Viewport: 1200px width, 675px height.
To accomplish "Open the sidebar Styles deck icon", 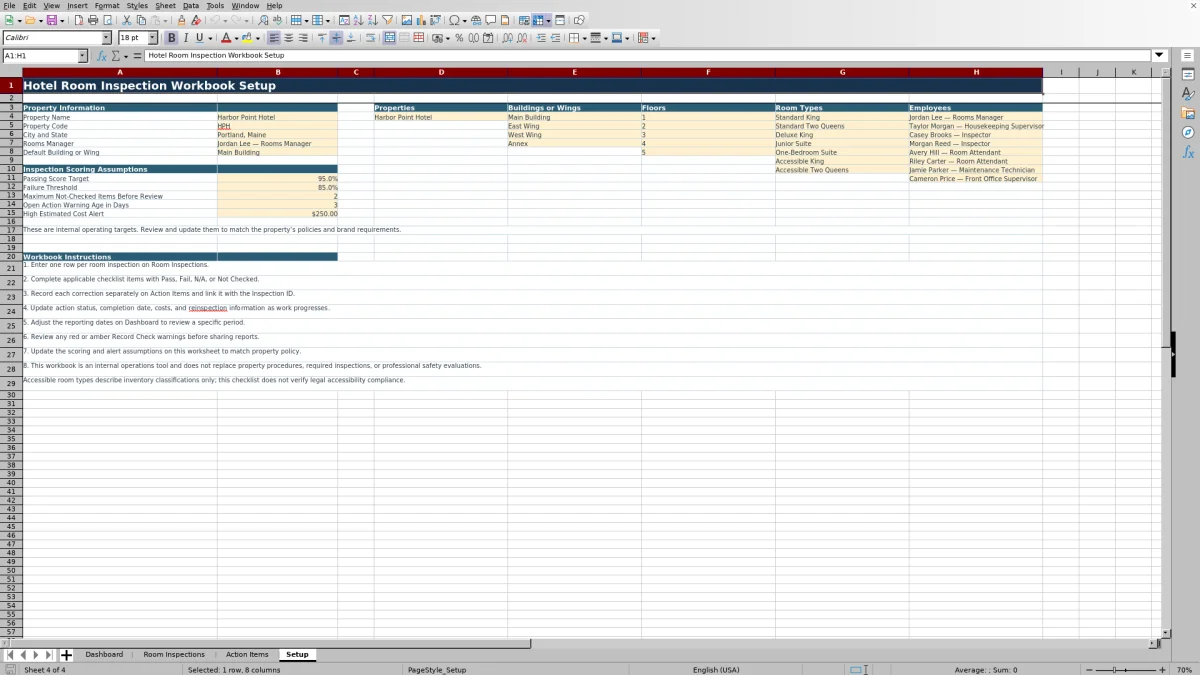I will [1188, 93].
